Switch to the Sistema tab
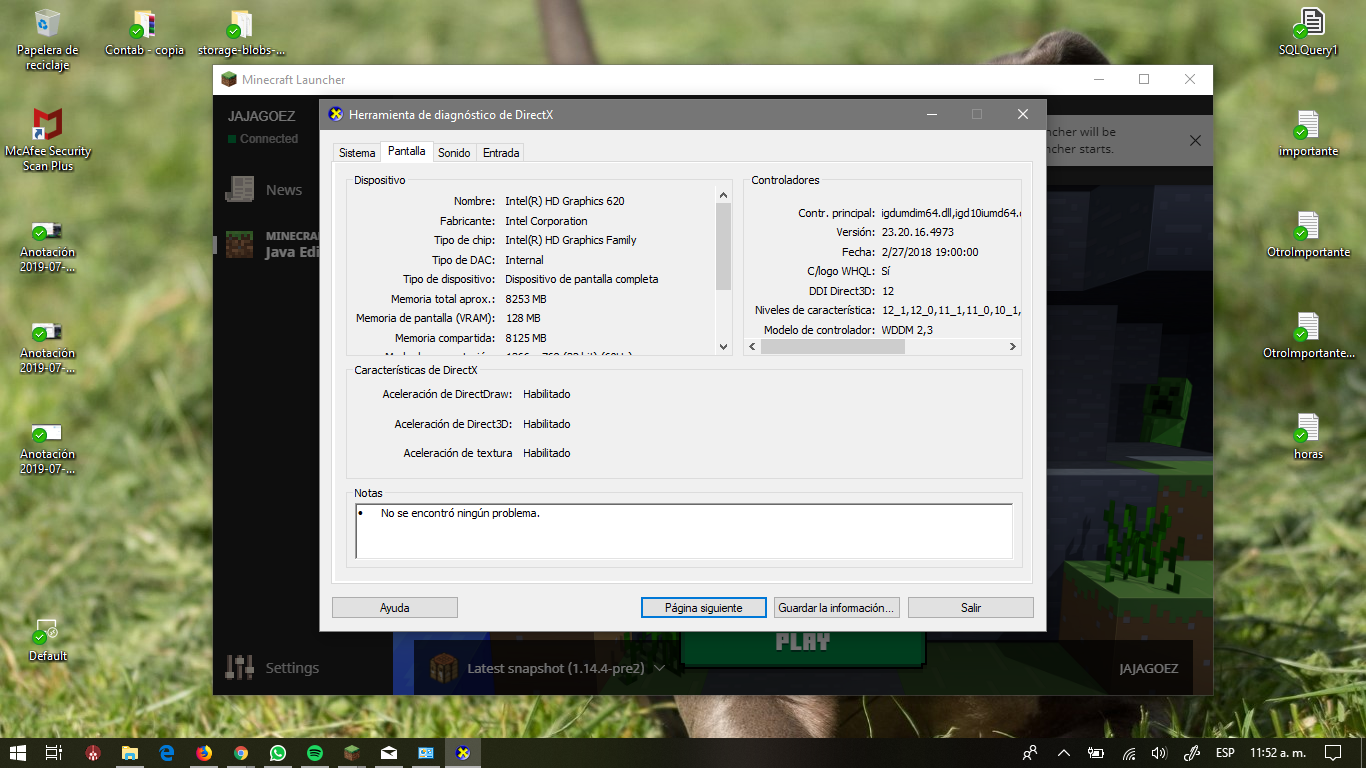Screen dimensions: 1366x768 coord(357,153)
